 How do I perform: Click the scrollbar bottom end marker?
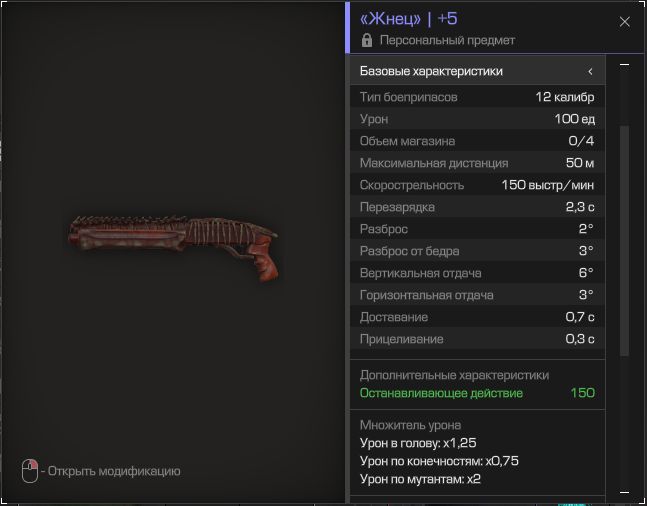624,492
